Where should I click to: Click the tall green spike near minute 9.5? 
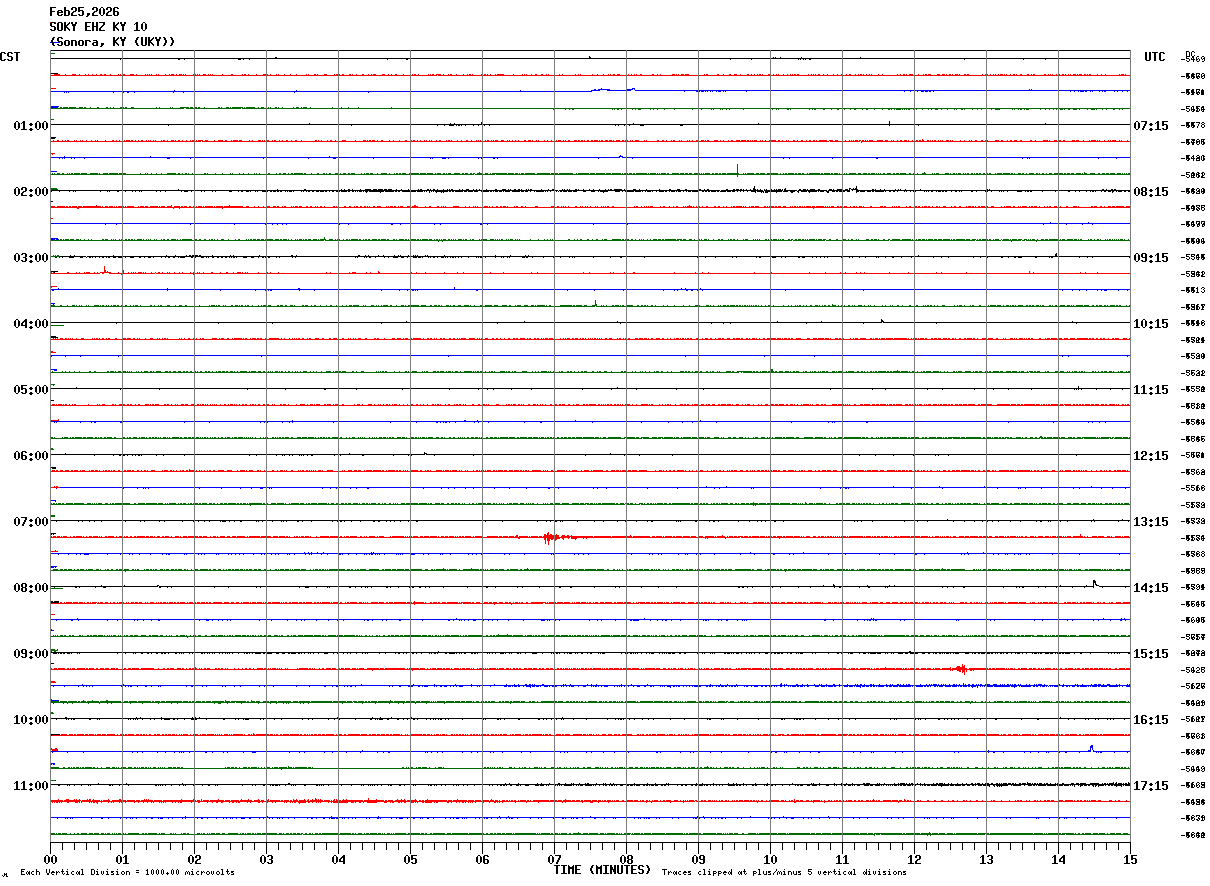[x=737, y=169]
